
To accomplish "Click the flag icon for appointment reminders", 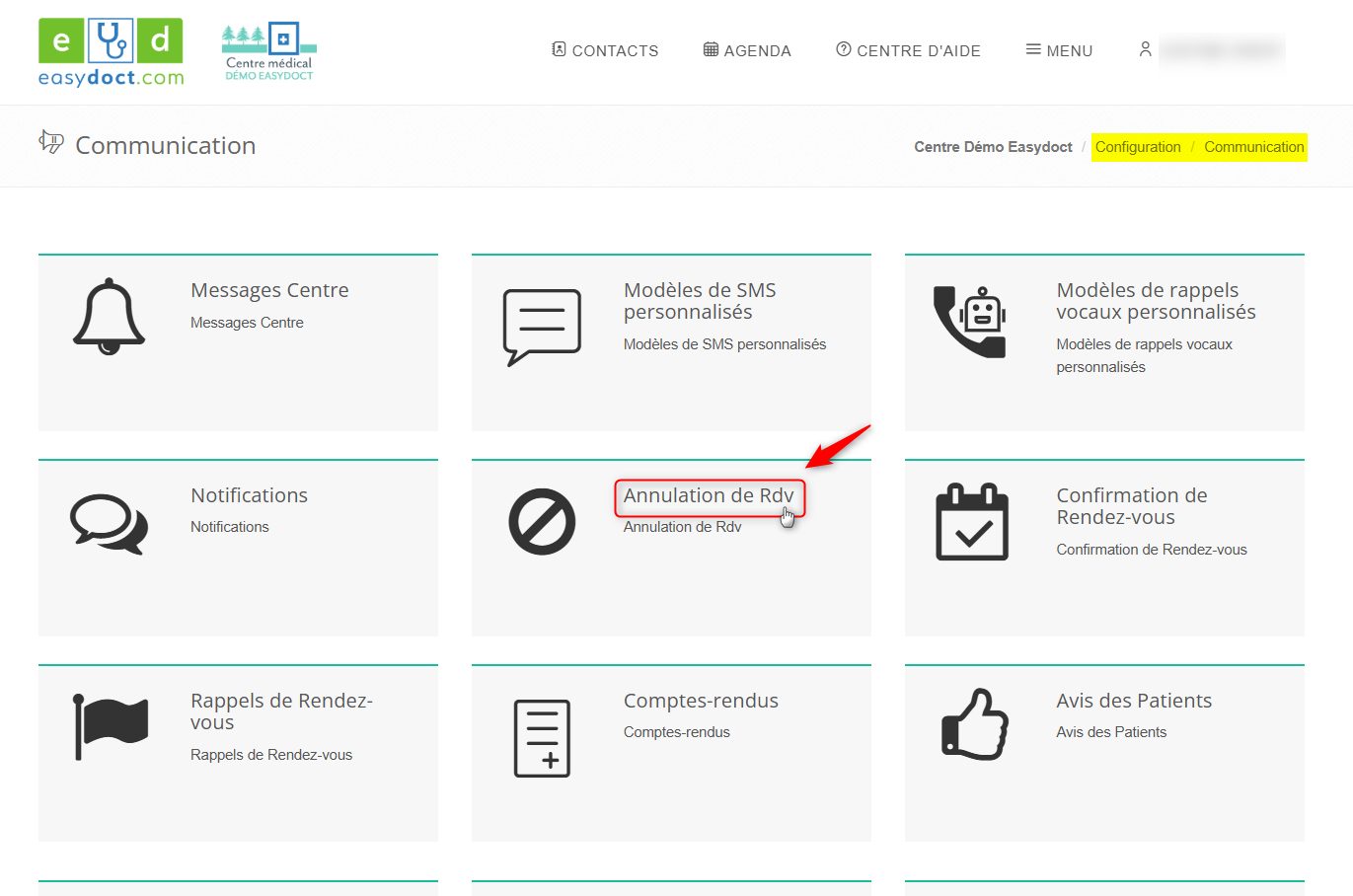I will coord(111,726).
